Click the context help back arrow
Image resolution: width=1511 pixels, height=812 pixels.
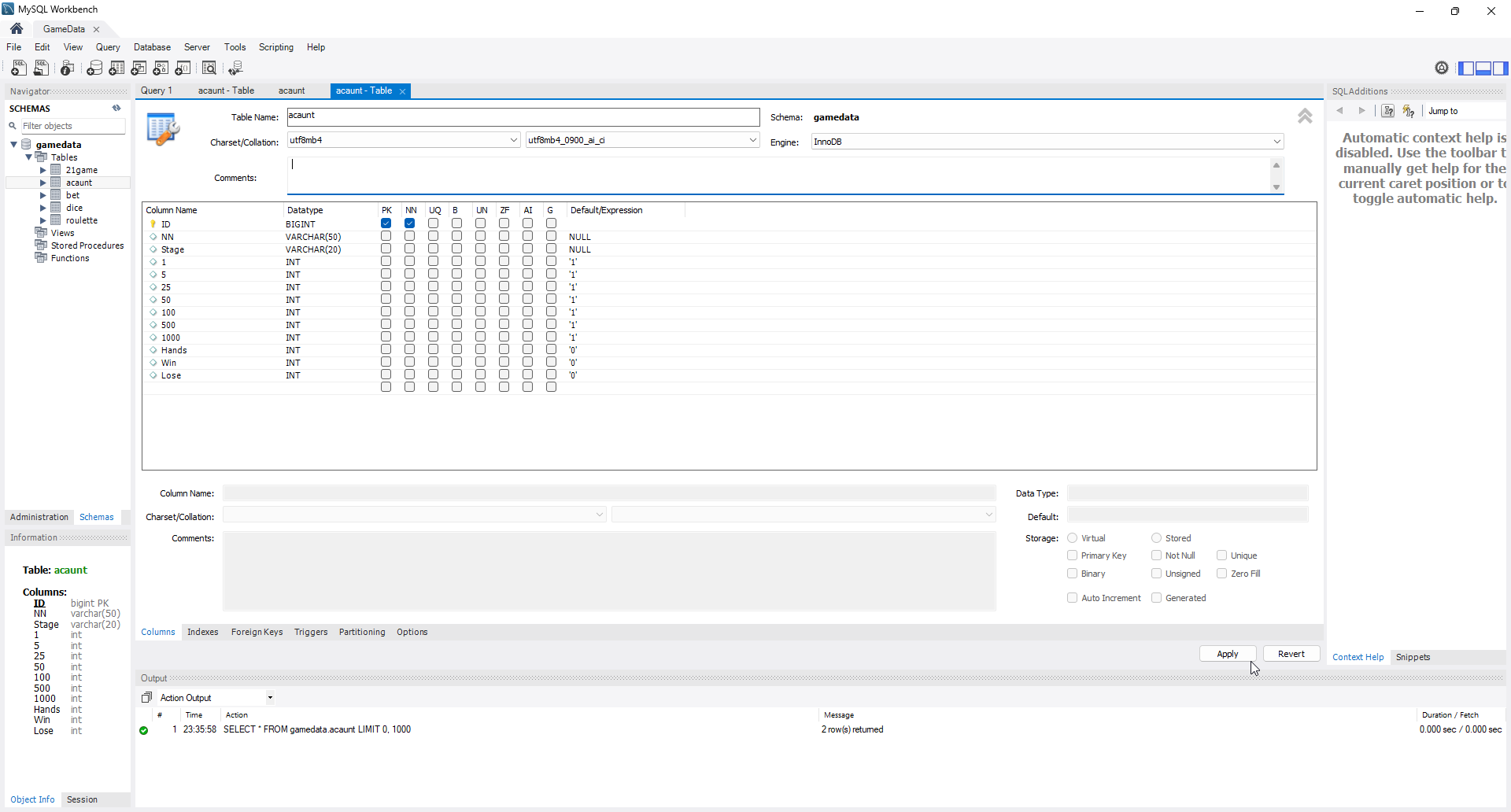1339,111
